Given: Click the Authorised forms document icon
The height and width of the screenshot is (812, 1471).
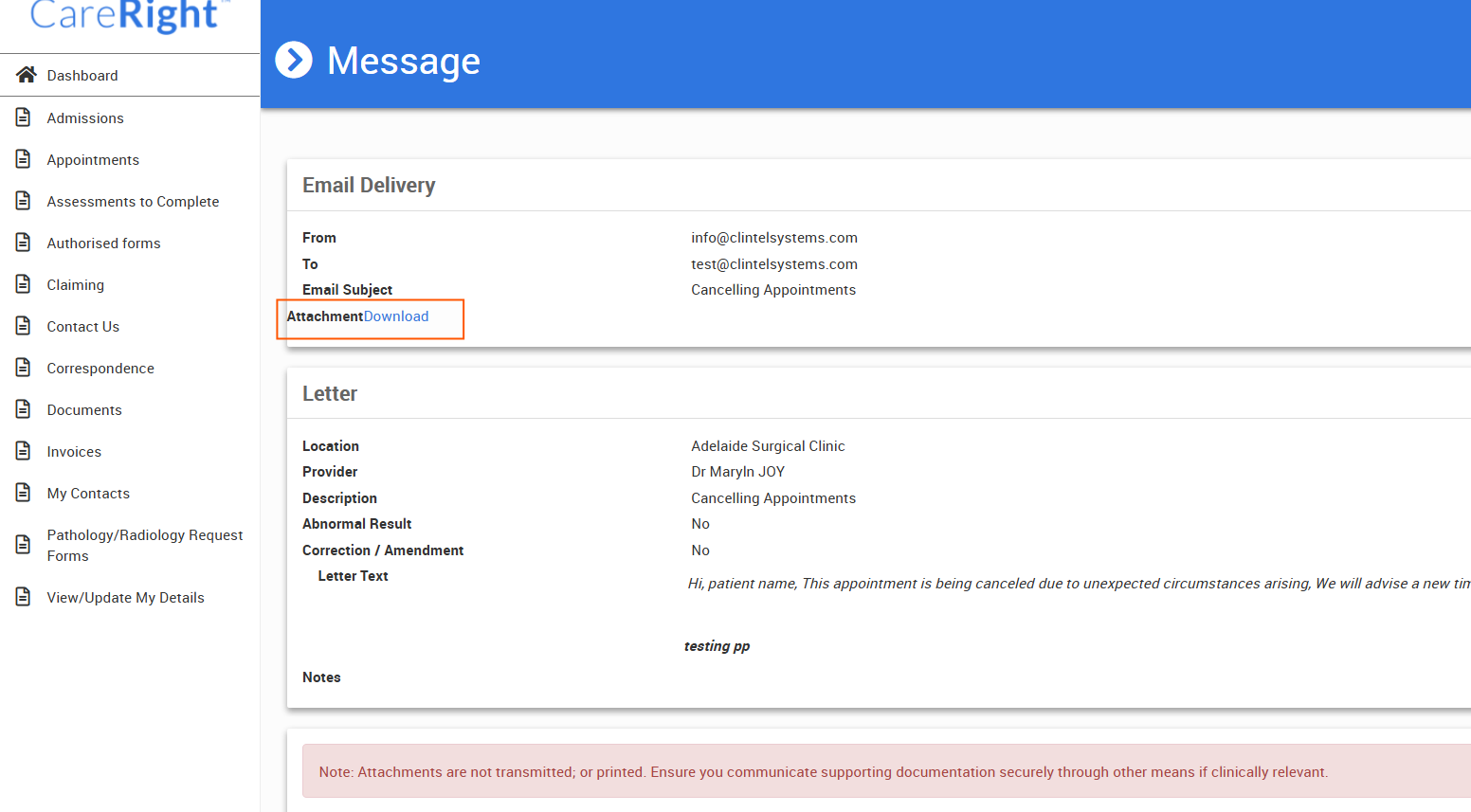Looking at the screenshot, I should (24, 243).
